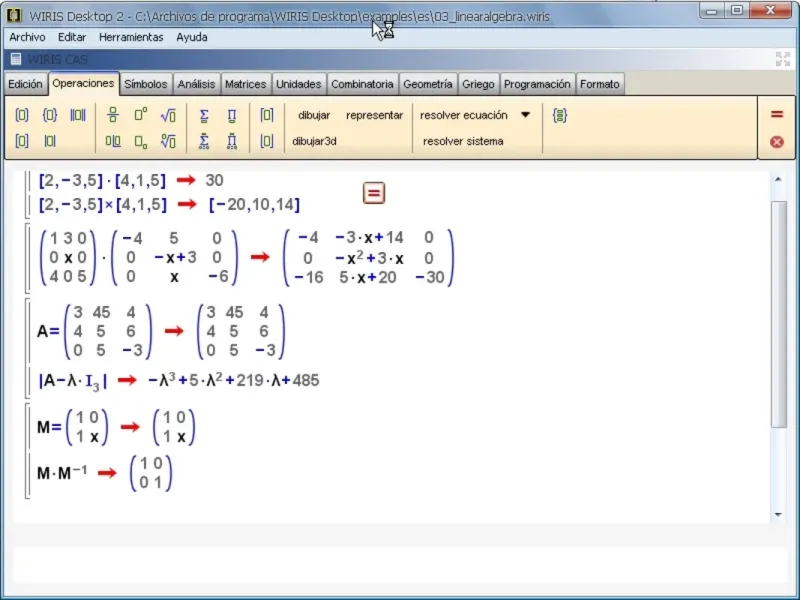Insert the division-with-remainder template icon

(x=113, y=141)
